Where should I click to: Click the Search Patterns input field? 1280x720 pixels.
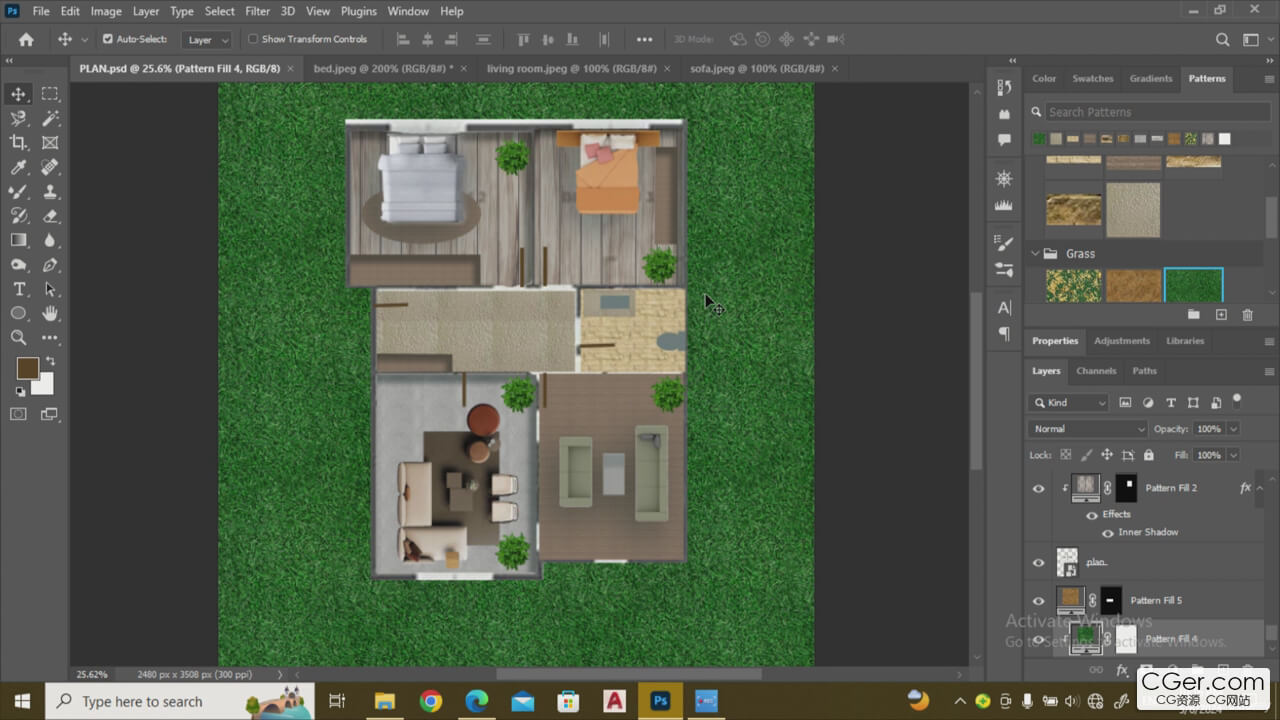tap(1155, 112)
